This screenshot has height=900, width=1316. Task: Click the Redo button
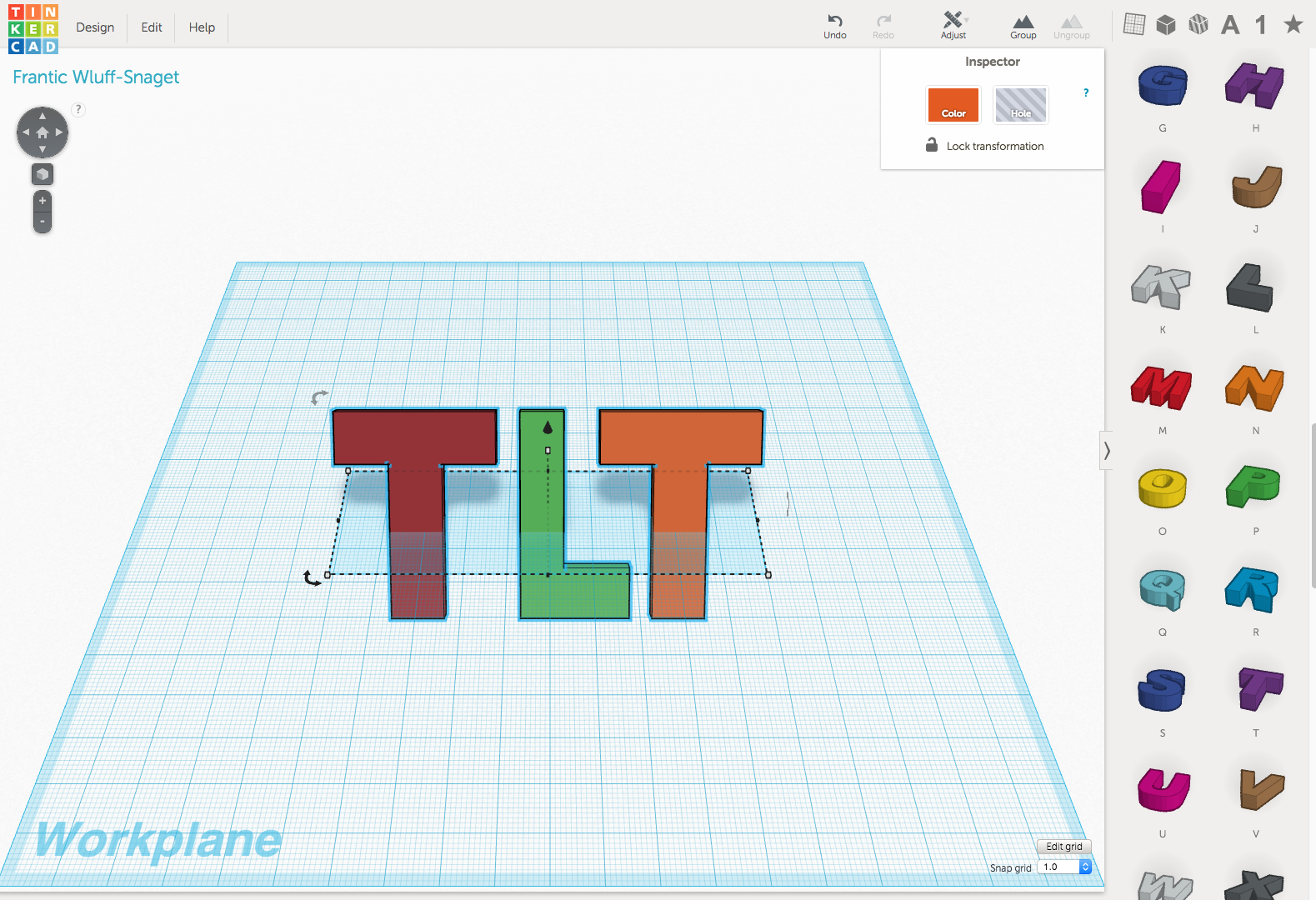883,26
